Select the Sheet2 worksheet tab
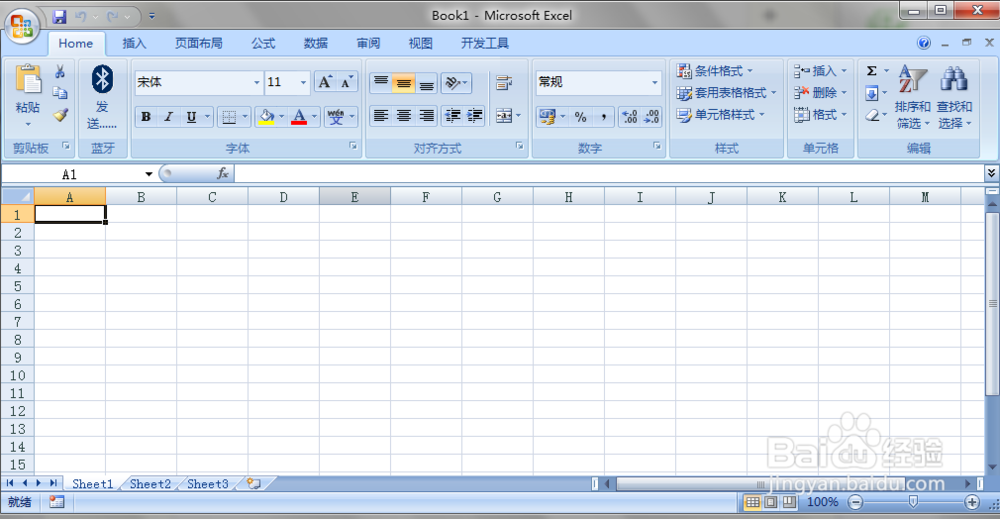1000x519 pixels. (151, 484)
